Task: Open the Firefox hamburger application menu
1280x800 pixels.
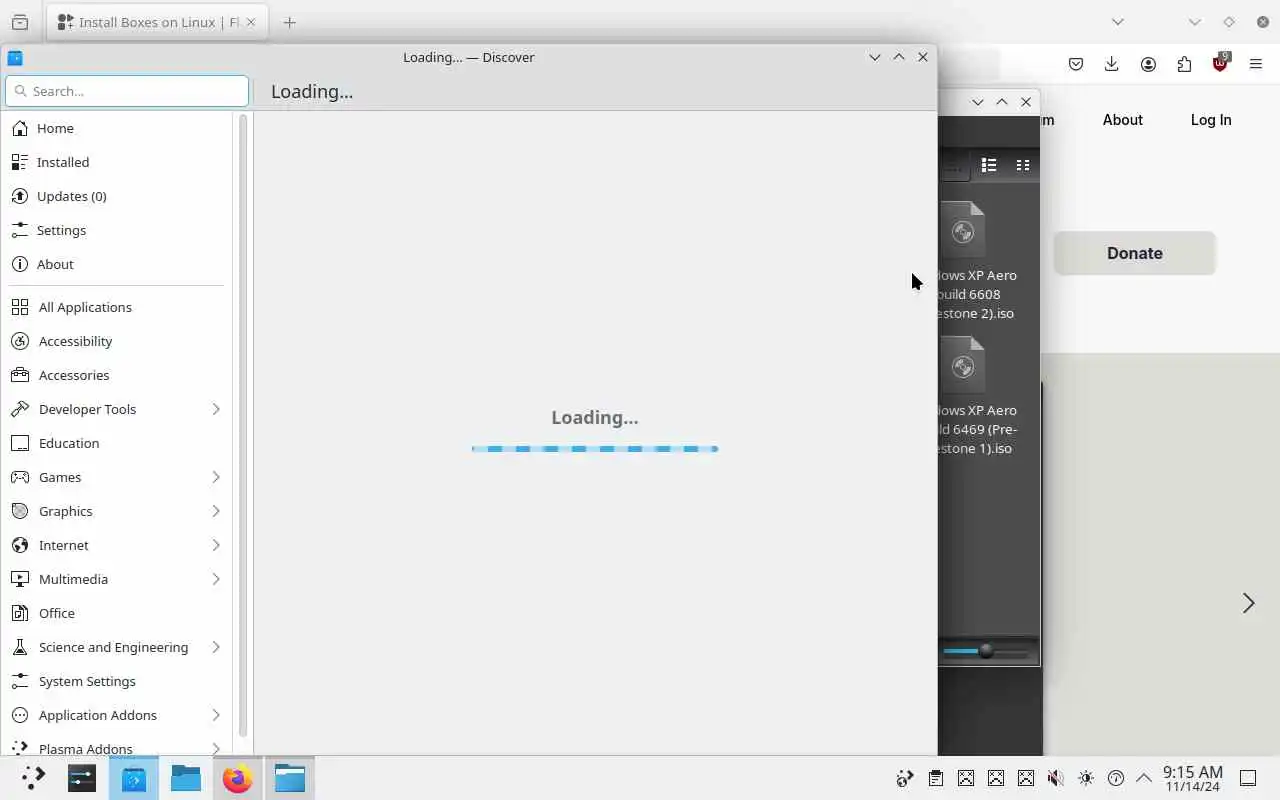Action: click(1256, 64)
